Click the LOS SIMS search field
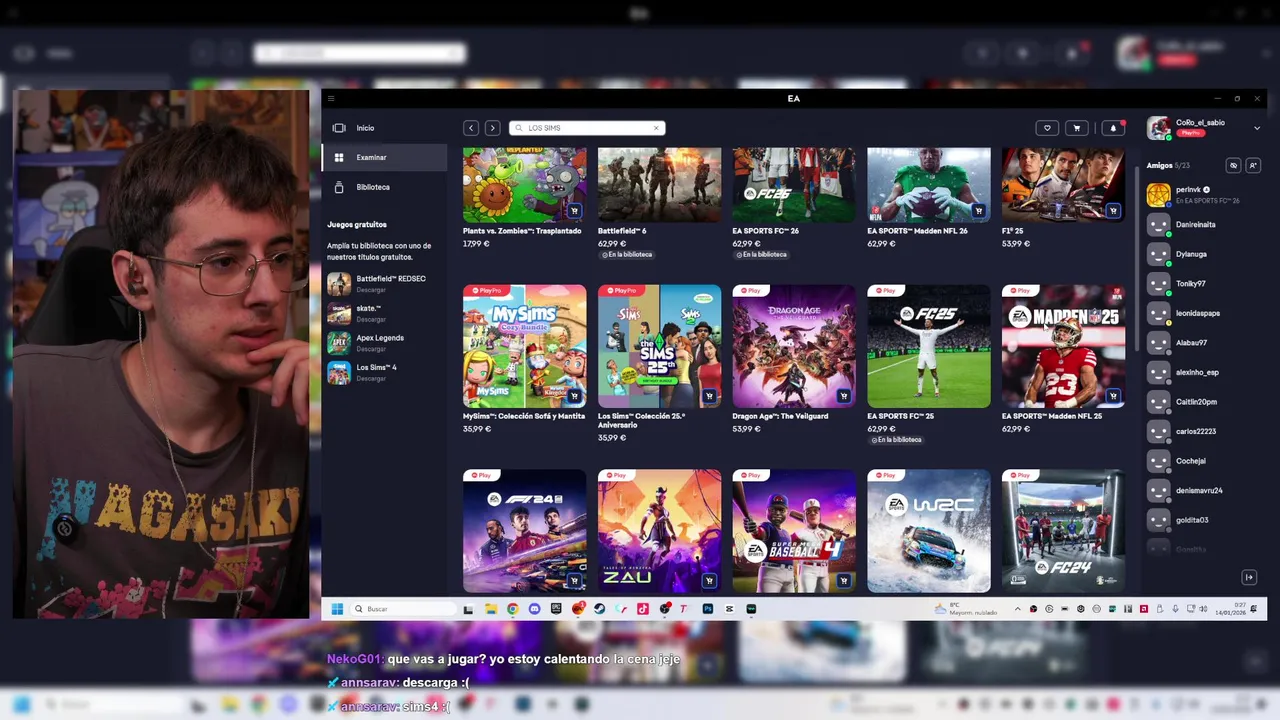The image size is (1280, 720). pyautogui.click(x=587, y=128)
